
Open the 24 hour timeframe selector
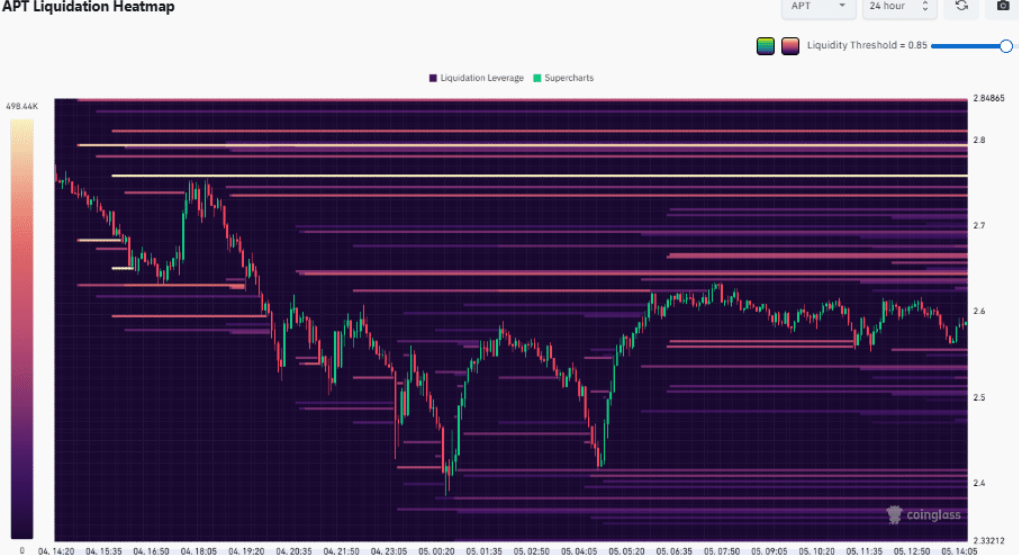coord(899,6)
